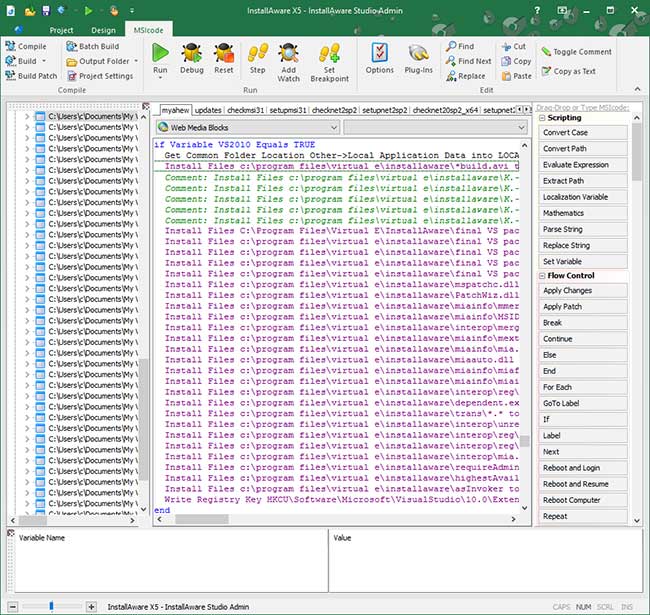Viewport: 650px width, 615px height.
Task: Click the green run arrow in quick access toolbar
Action: point(88,11)
